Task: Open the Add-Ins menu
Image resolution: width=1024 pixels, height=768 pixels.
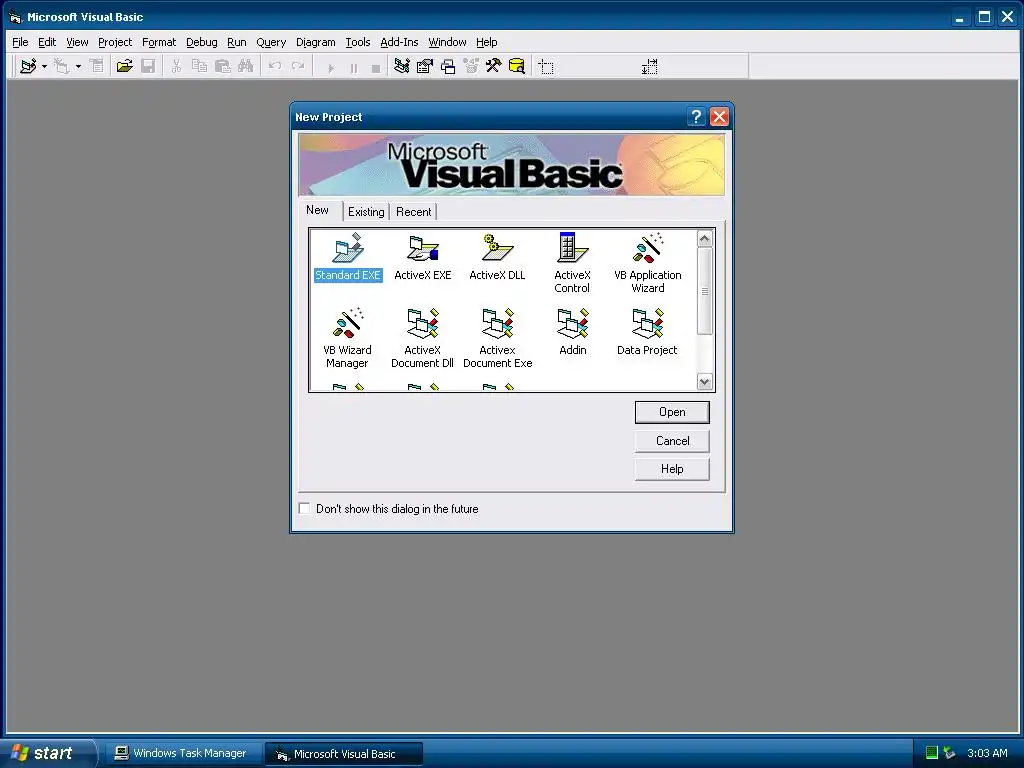Action: pos(399,42)
